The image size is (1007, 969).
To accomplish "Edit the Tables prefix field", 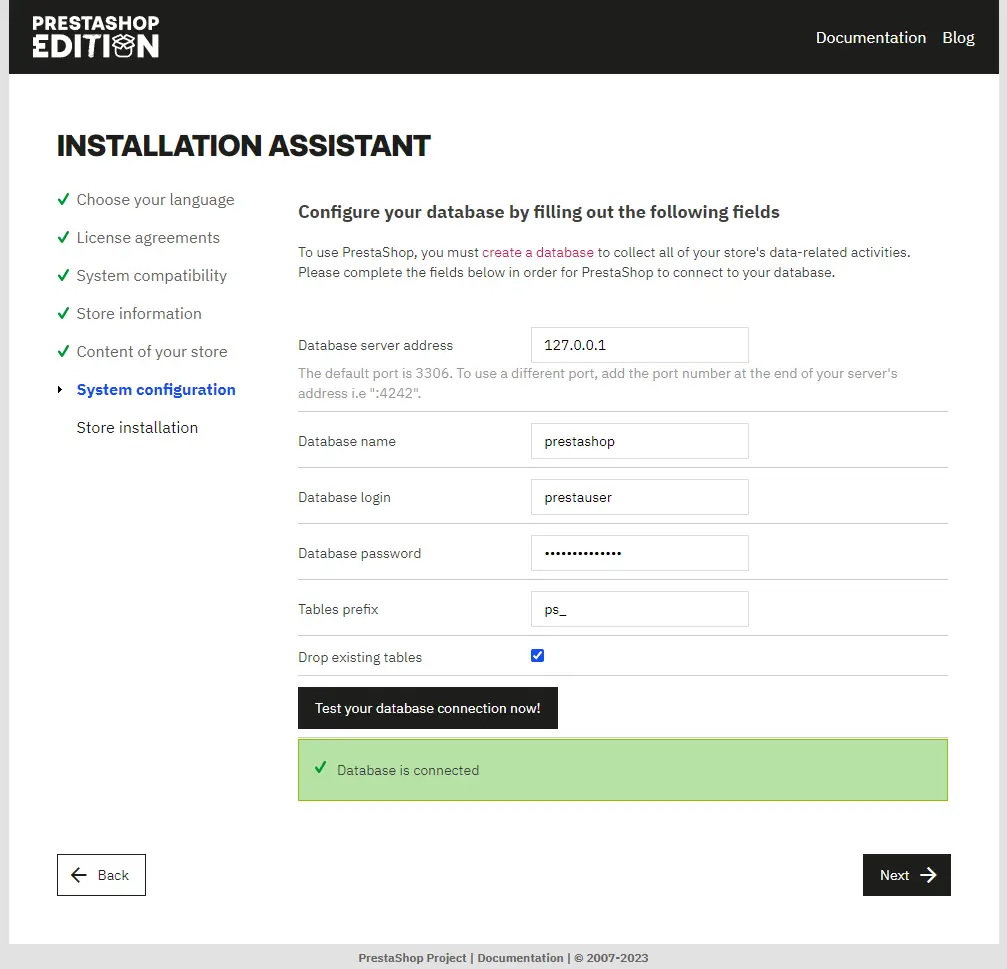I will point(640,609).
